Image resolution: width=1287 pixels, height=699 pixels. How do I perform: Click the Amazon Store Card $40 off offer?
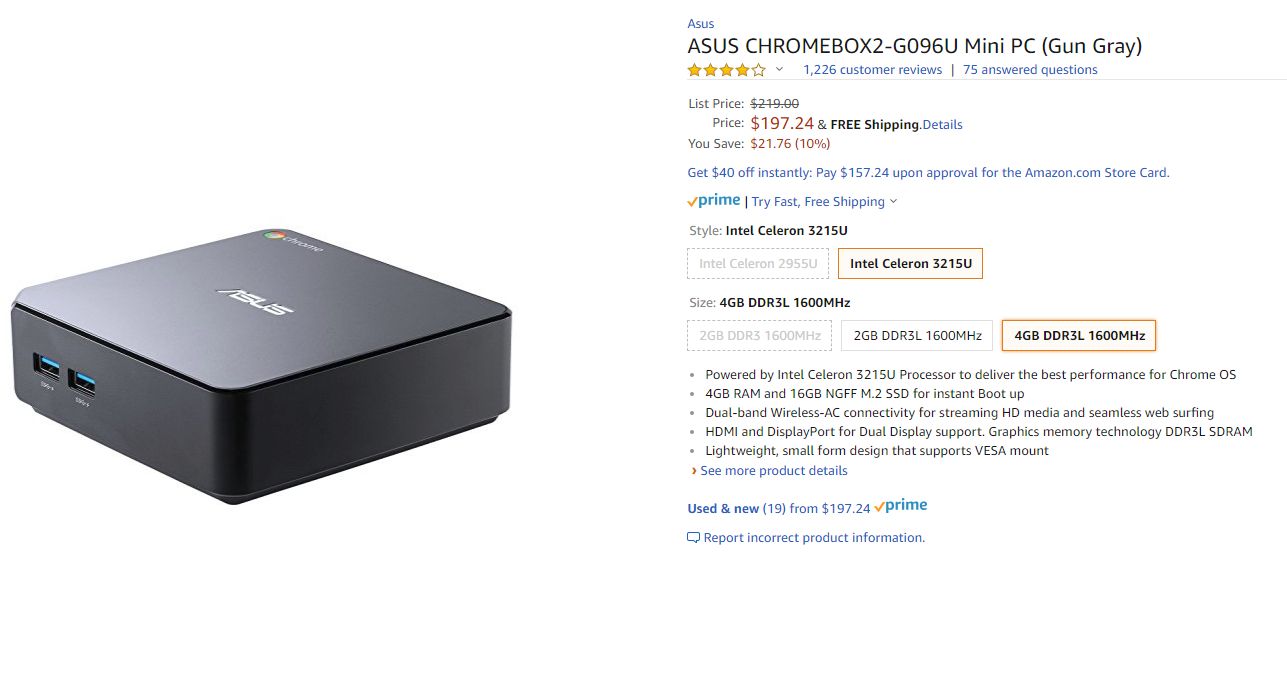click(x=928, y=173)
